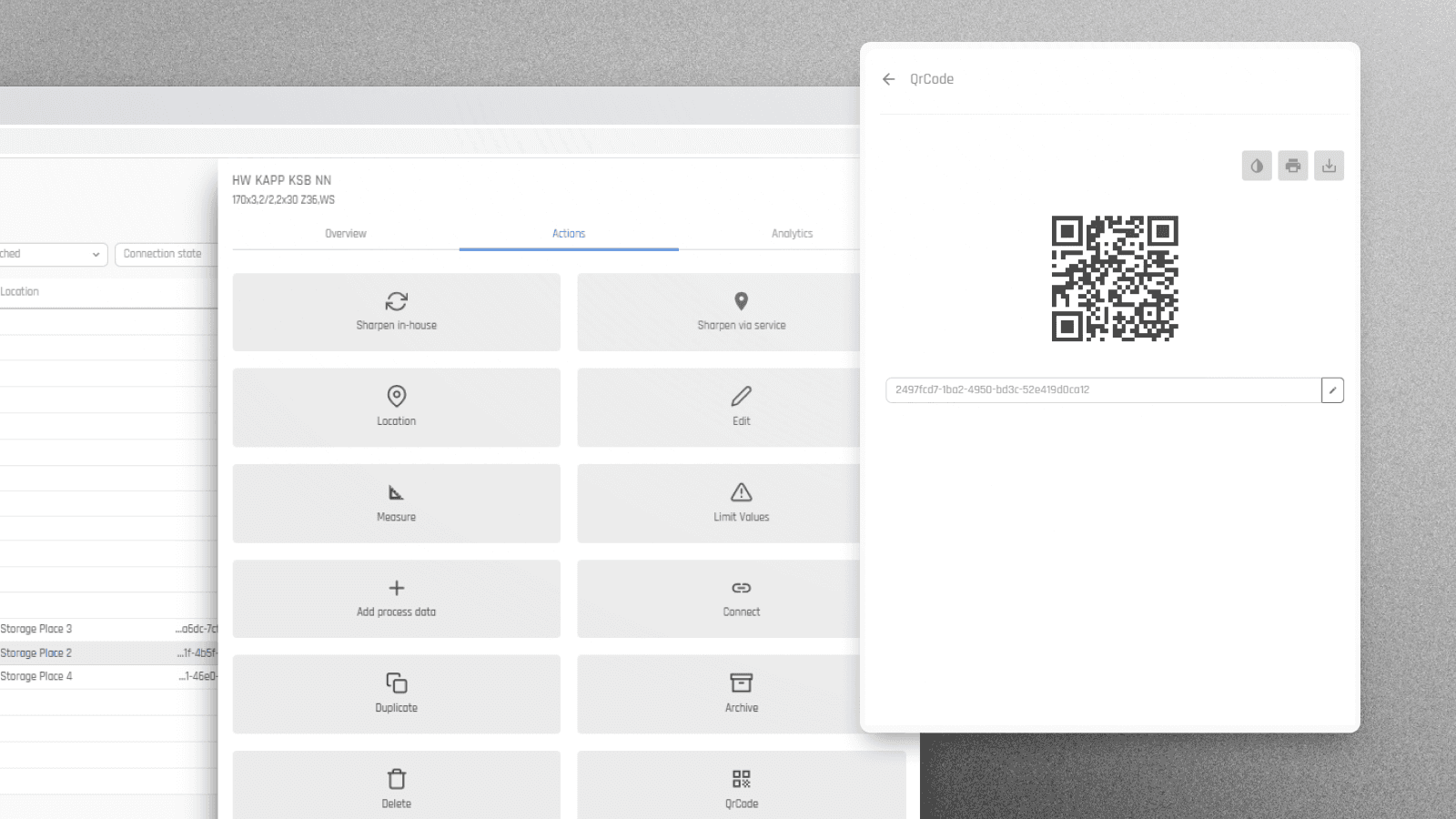Screen dimensions: 1456x819
Task: Click the Duplicate copy icon
Action: coord(397,682)
